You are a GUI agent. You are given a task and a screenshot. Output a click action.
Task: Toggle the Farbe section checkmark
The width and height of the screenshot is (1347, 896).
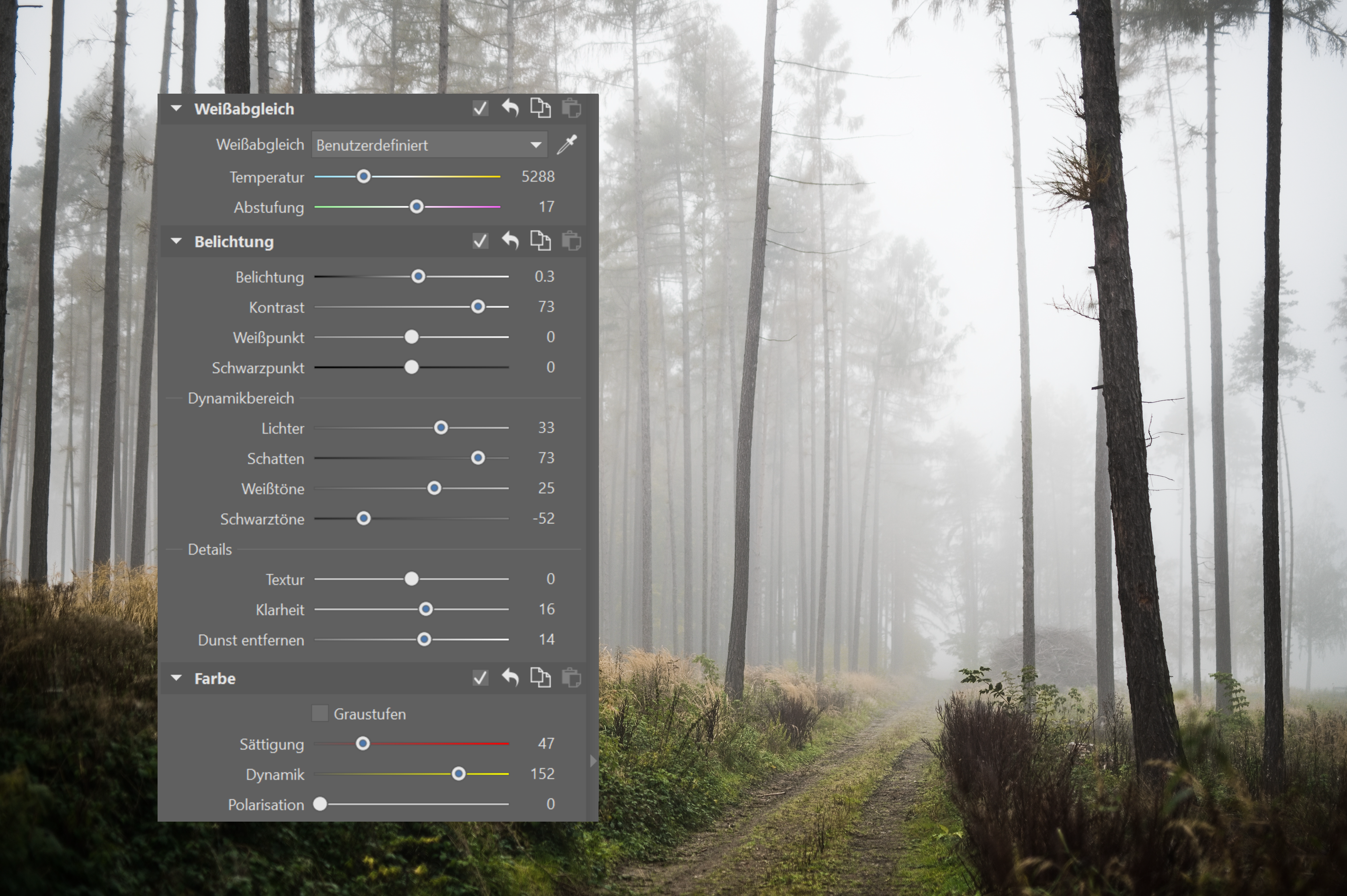pos(480,678)
